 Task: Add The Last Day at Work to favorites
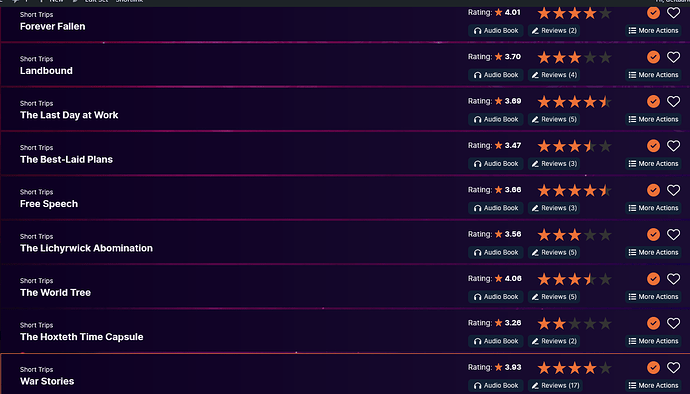(x=673, y=102)
